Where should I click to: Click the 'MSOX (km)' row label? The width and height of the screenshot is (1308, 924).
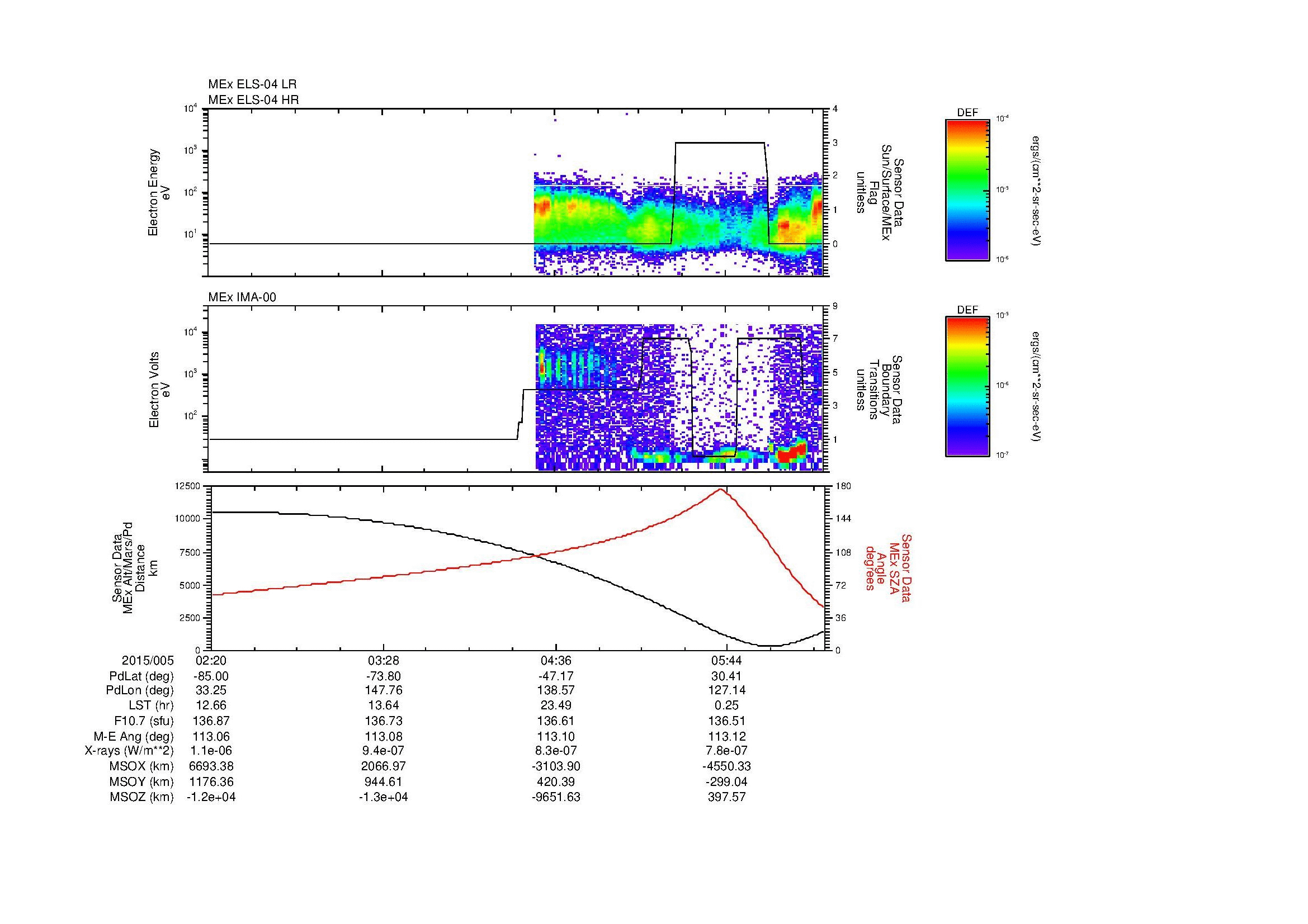click(x=142, y=767)
